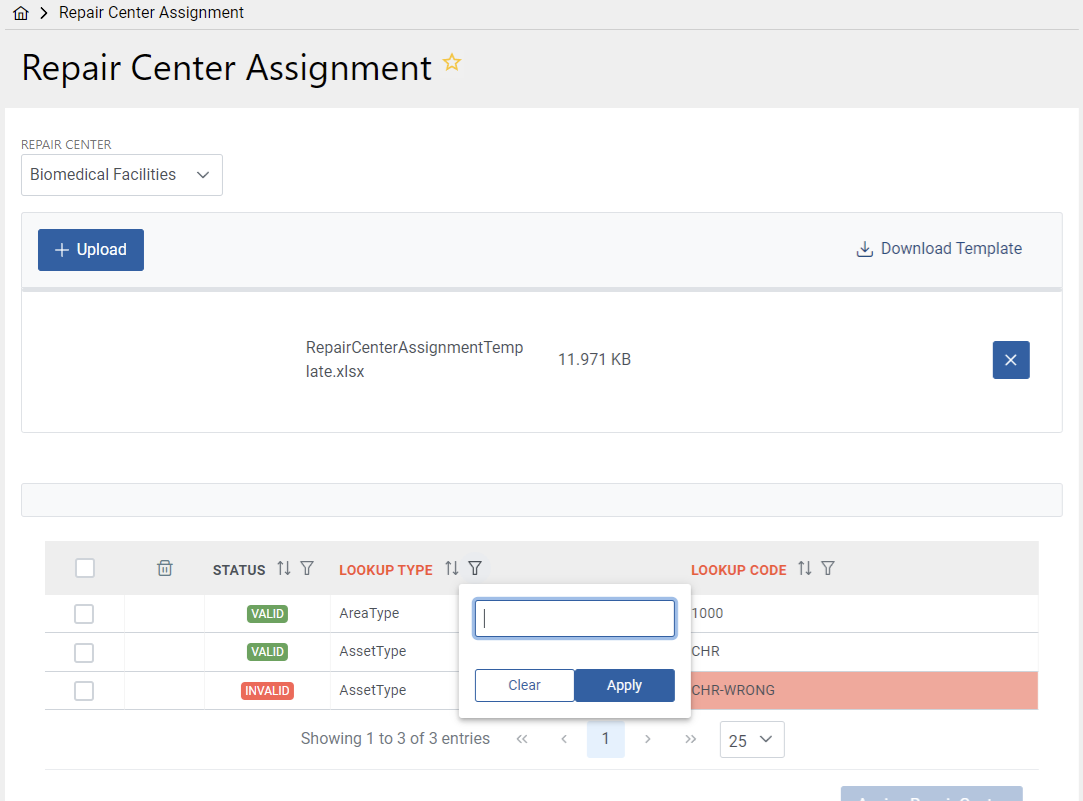Click the Download Template link
This screenshot has width=1083, height=801.
pyautogui.click(x=939, y=249)
